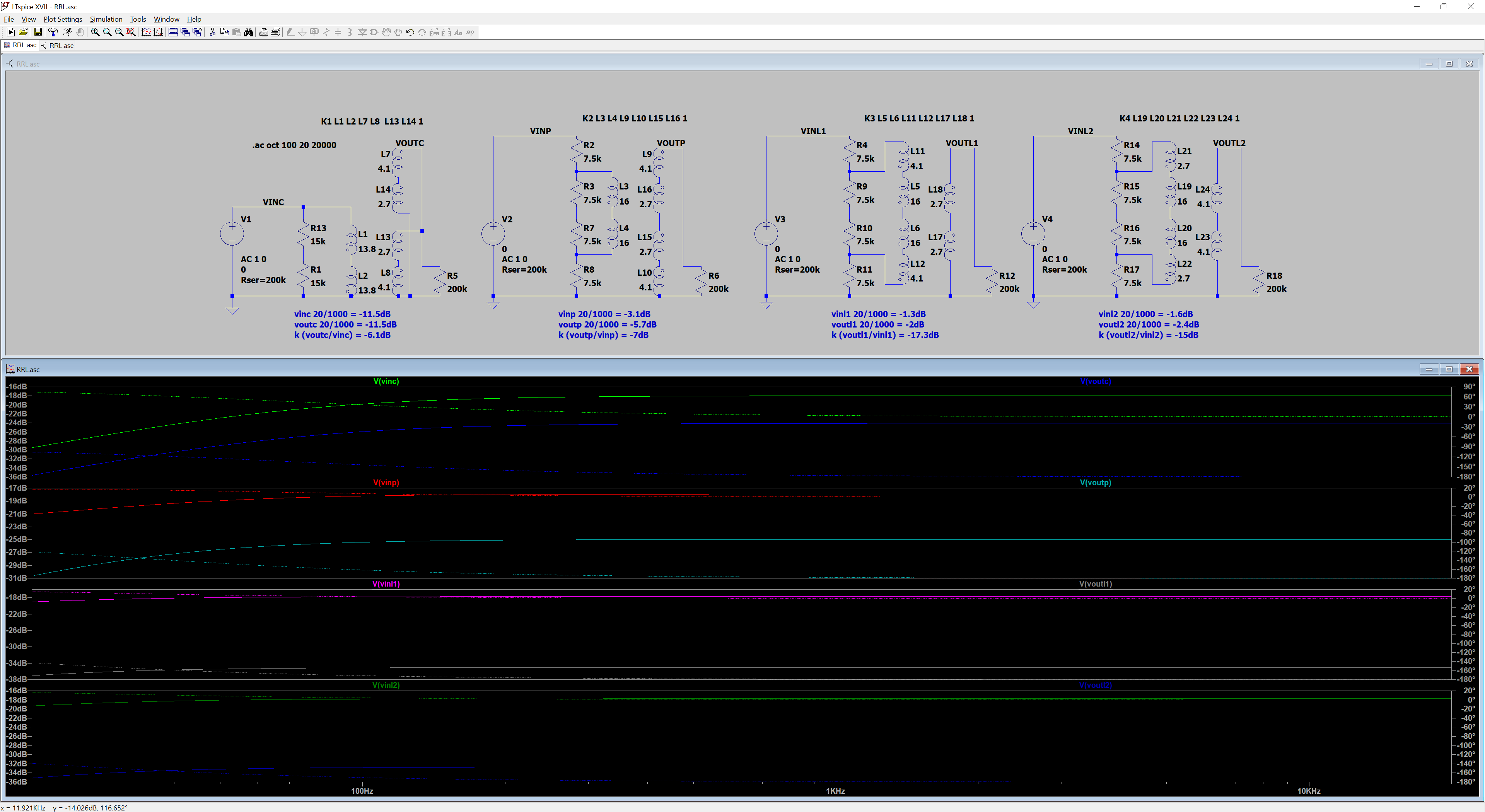This screenshot has height=812, width=1485.
Task: Open the Control Panel hammer icon
Action: (x=53, y=32)
